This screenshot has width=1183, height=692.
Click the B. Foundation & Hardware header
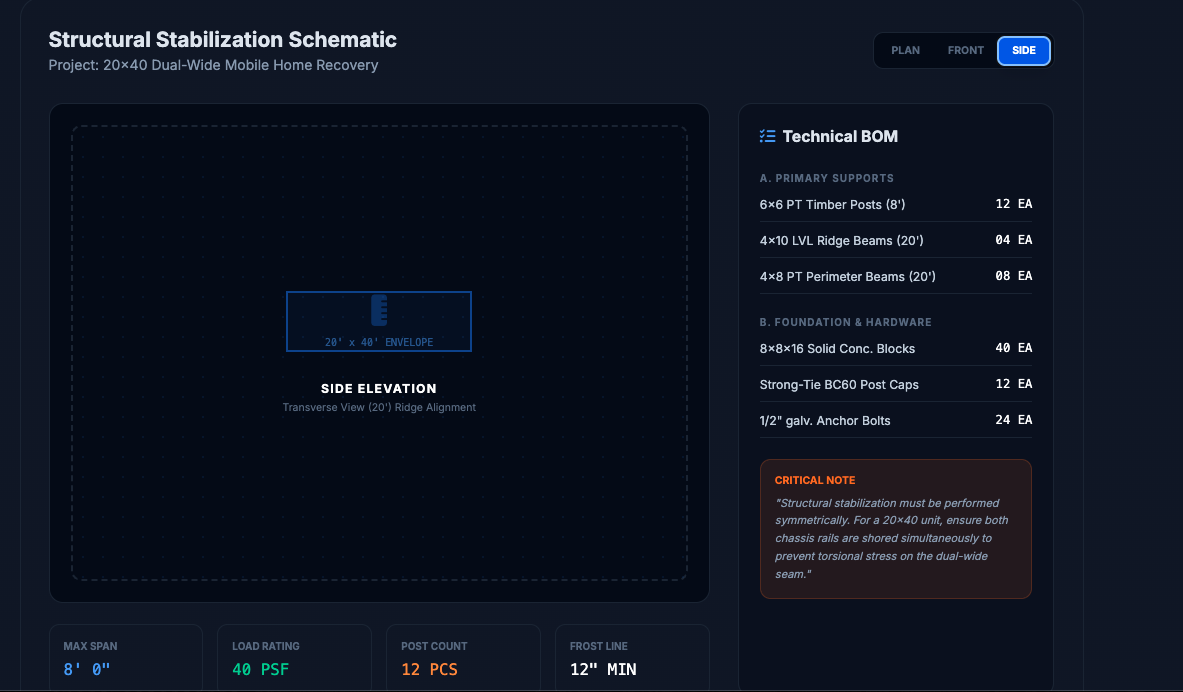tap(845, 322)
